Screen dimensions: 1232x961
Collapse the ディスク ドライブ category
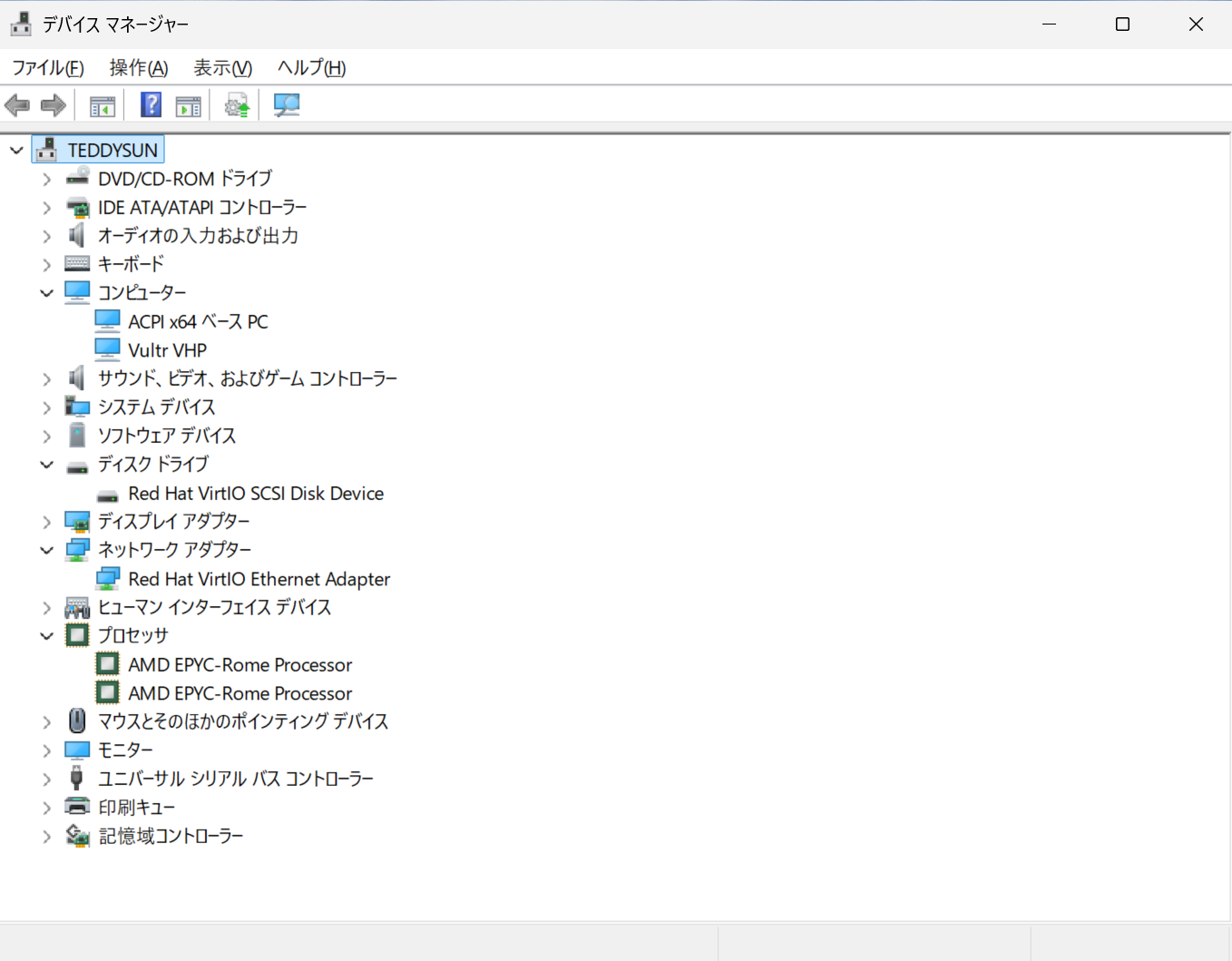pyautogui.click(x=46, y=465)
